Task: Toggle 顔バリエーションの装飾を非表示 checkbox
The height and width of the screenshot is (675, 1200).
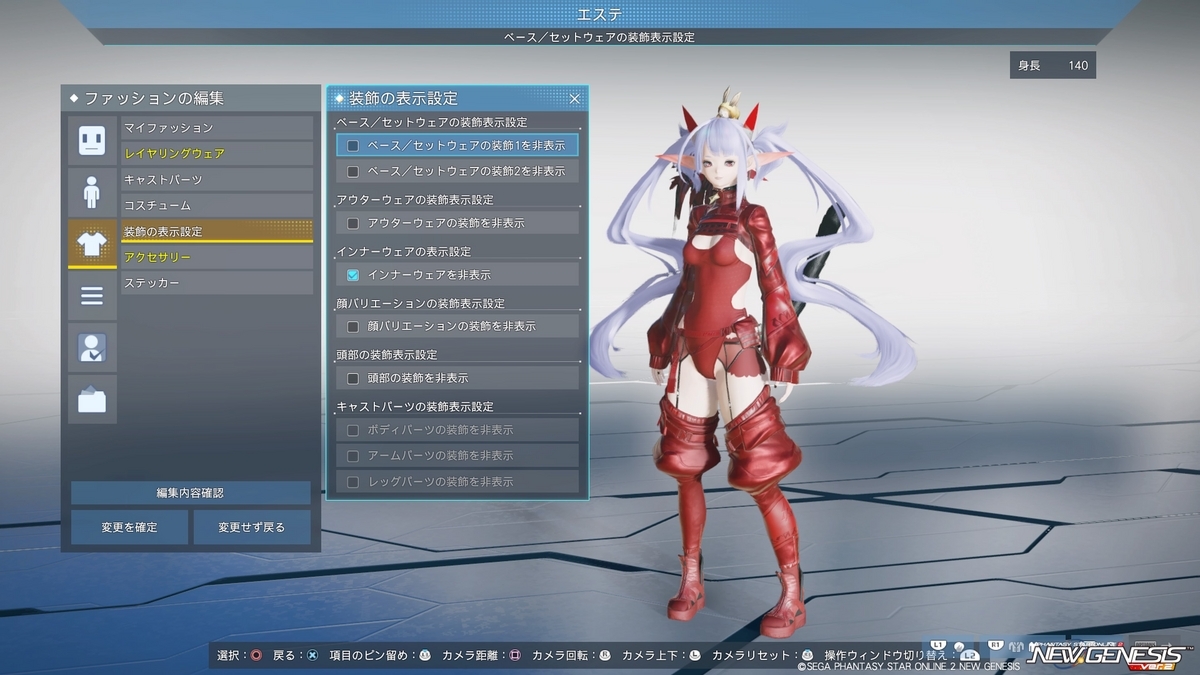Action: click(353, 327)
